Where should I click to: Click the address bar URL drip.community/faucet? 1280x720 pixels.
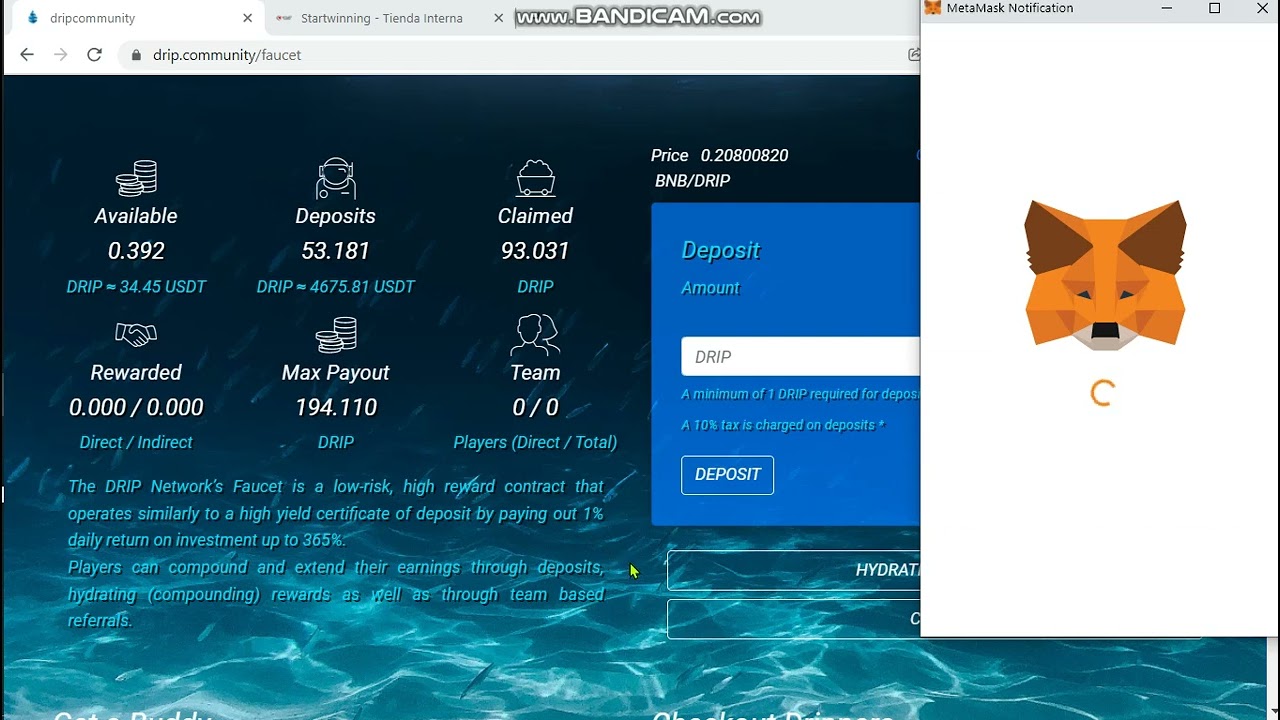point(227,55)
